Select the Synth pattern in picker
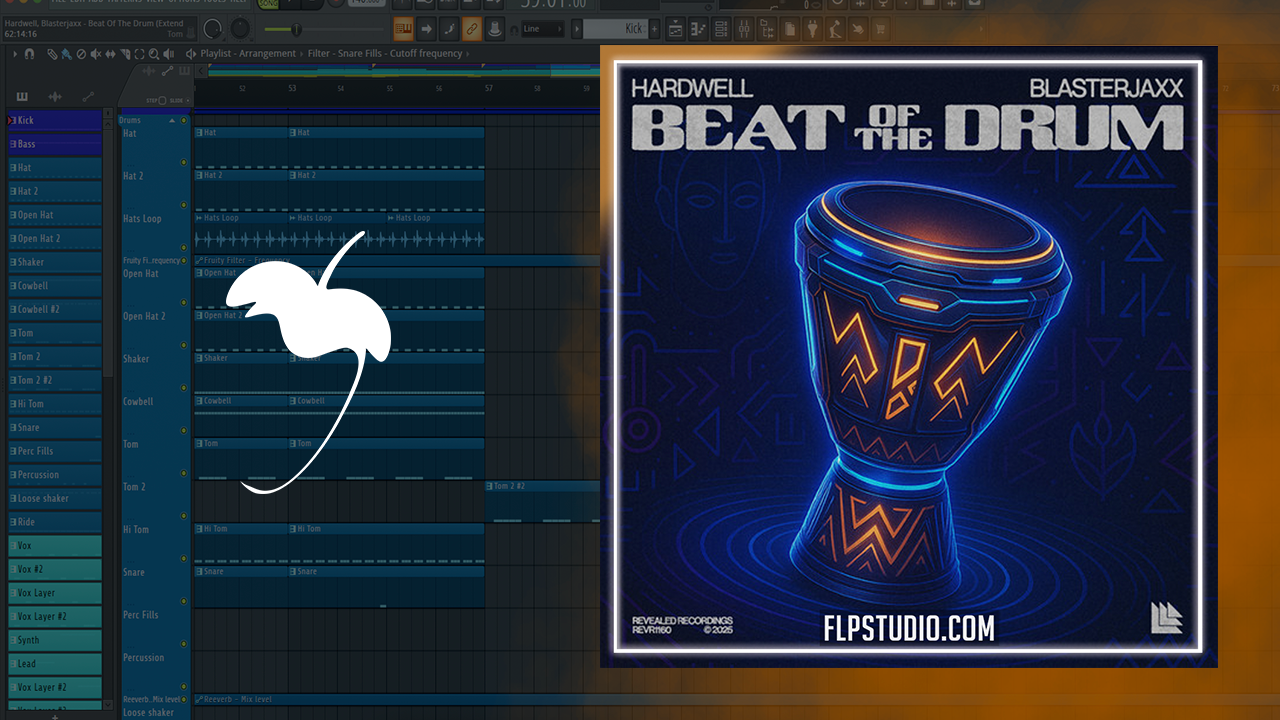This screenshot has width=1280, height=720. pyautogui.click(x=55, y=640)
